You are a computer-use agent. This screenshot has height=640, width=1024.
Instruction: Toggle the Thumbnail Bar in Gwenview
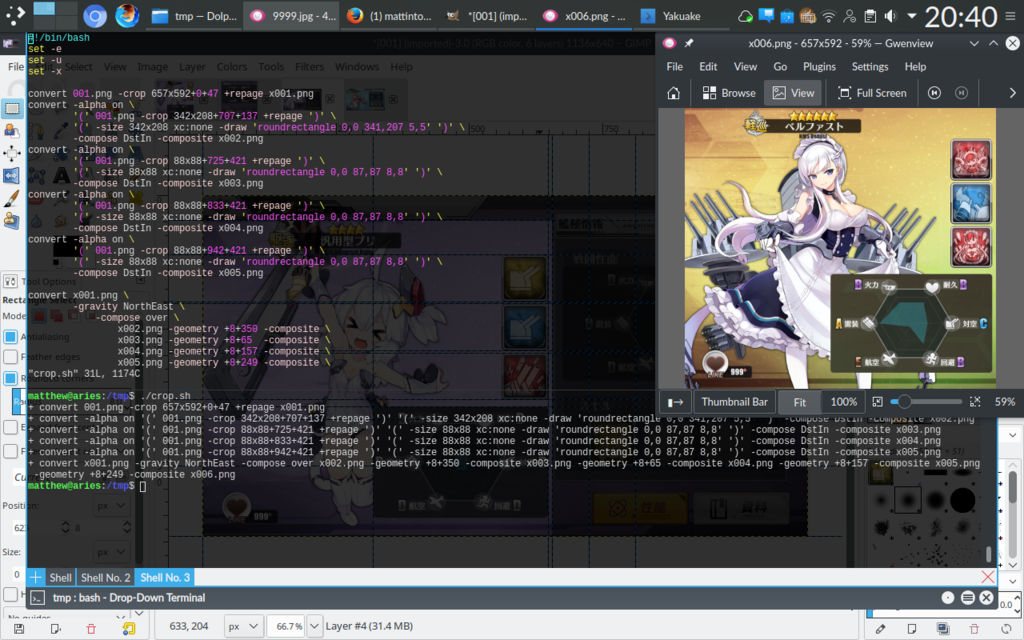point(734,402)
